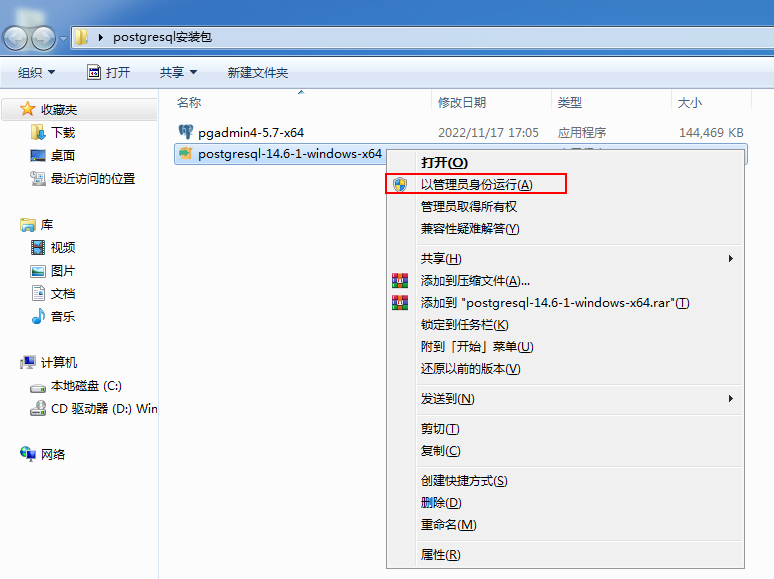Click the Forward navigation arrow button
The height and width of the screenshot is (579, 774).
43,38
